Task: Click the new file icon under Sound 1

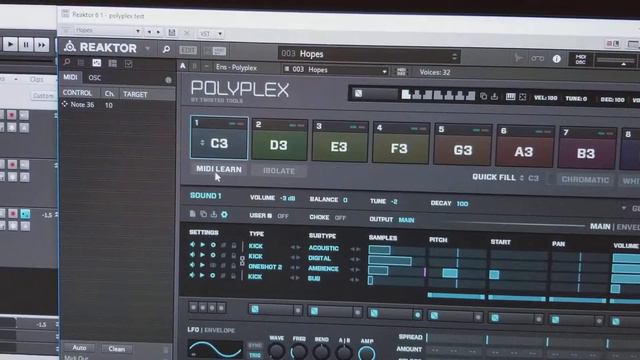Action: pos(193,213)
